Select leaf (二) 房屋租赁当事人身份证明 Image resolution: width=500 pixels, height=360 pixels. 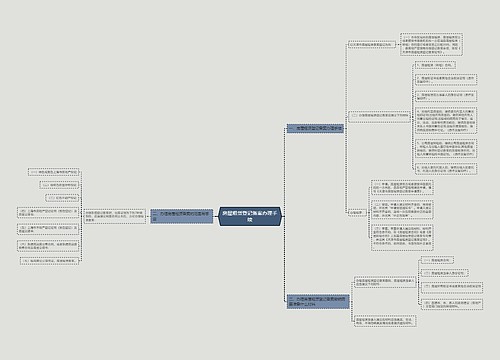445,273
